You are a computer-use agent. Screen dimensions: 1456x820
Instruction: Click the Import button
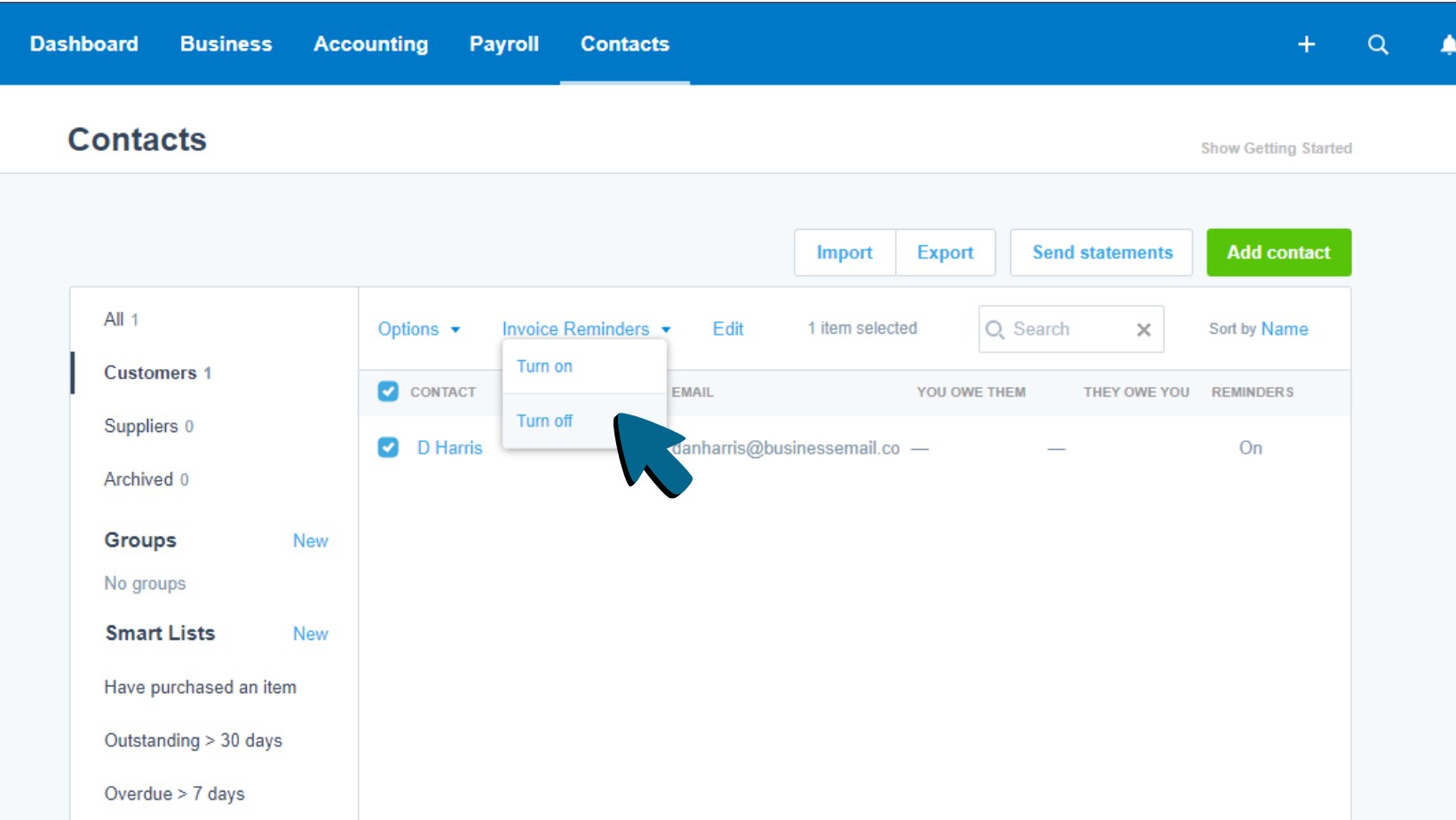844,253
